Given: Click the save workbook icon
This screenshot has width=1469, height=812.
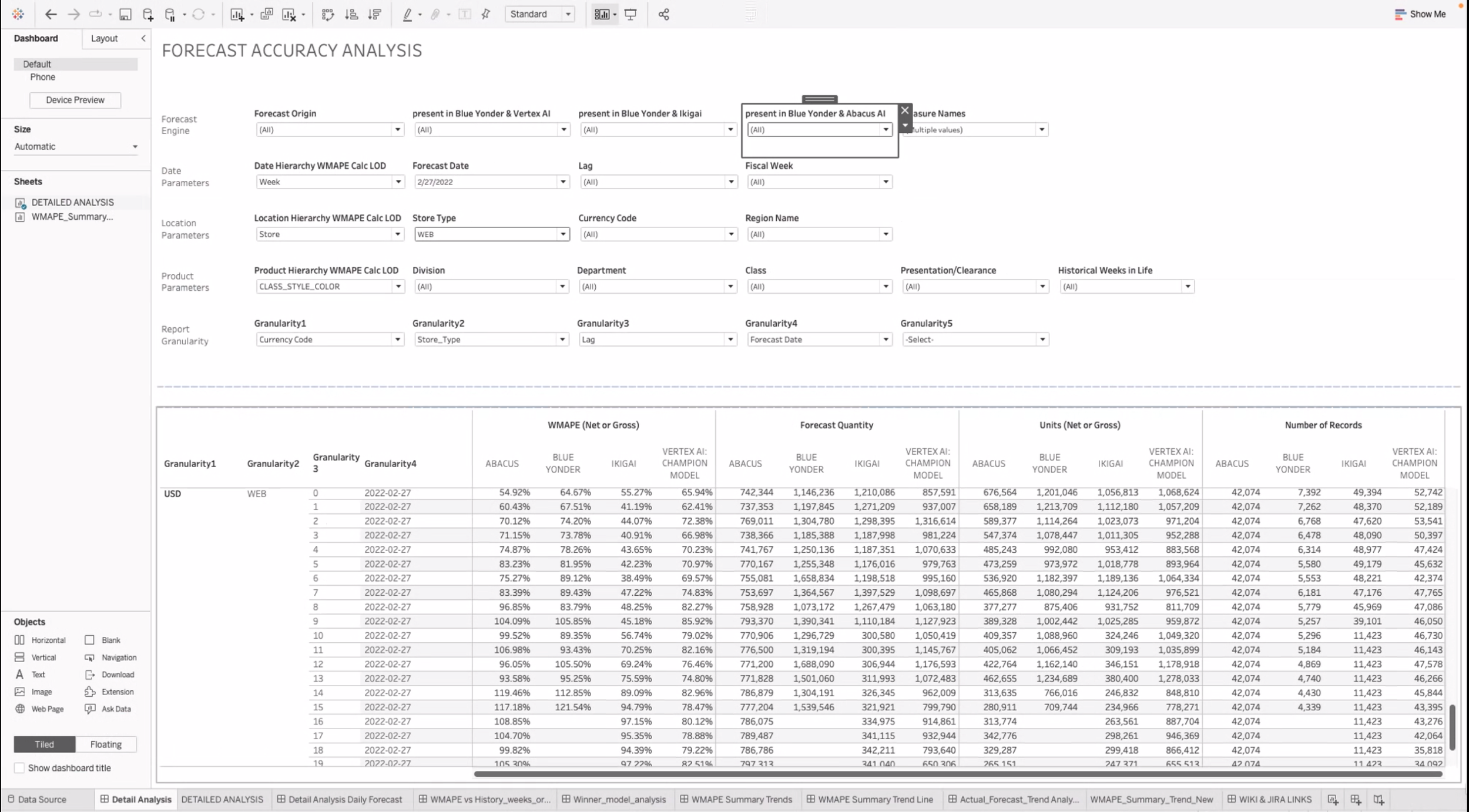Looking at the screenshot, I should coord(125,14).
